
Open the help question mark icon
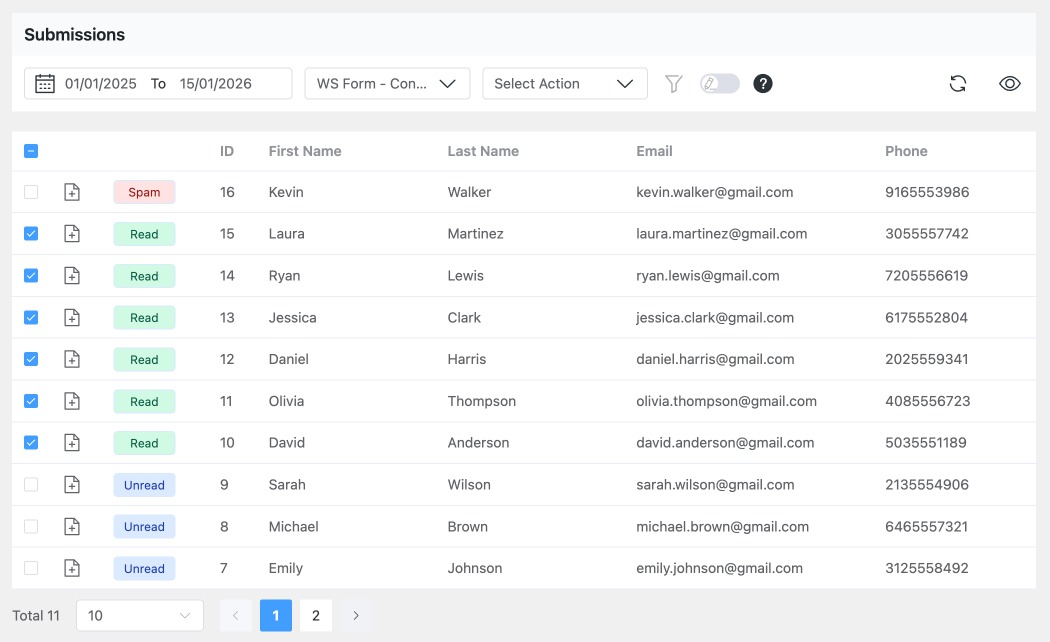coord(763,83)
